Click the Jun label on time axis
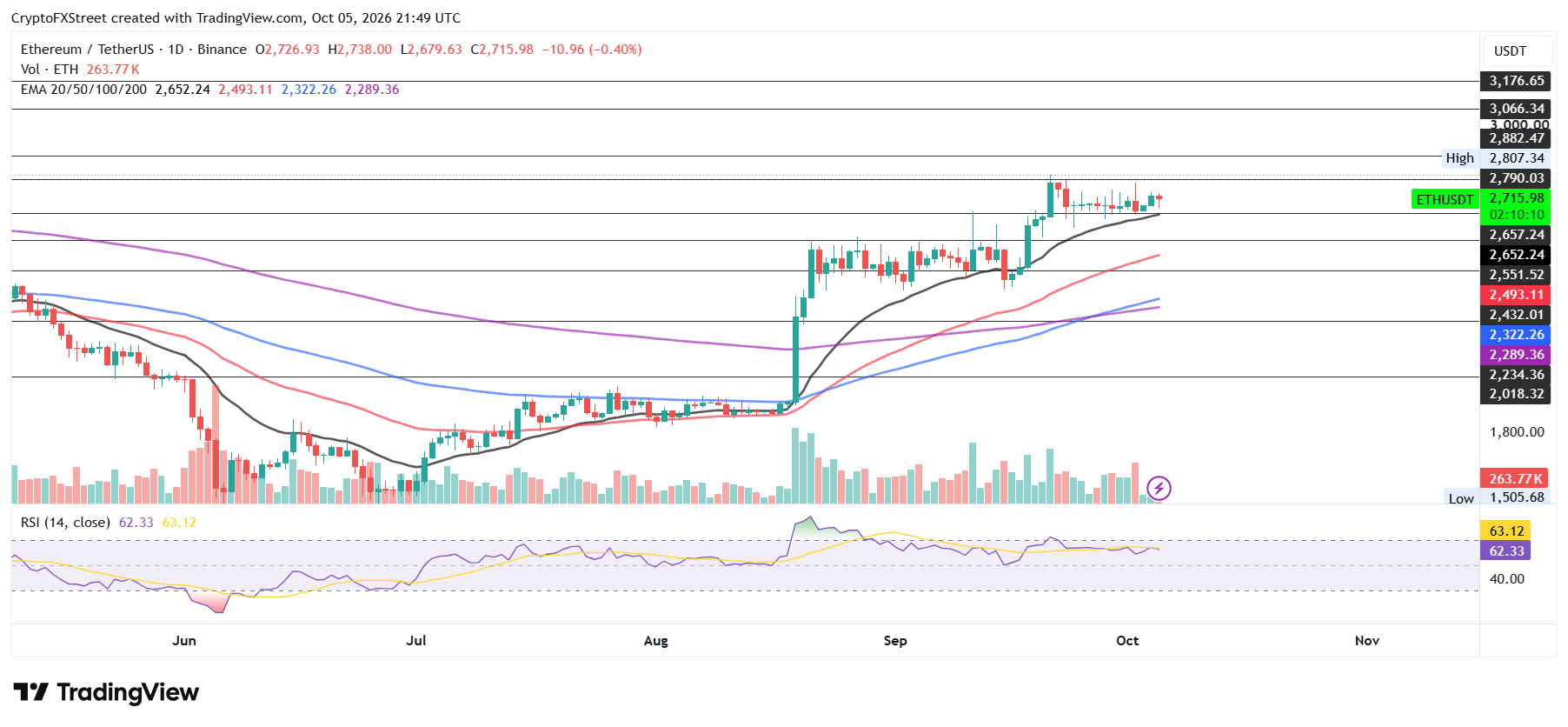 (184, 641)
